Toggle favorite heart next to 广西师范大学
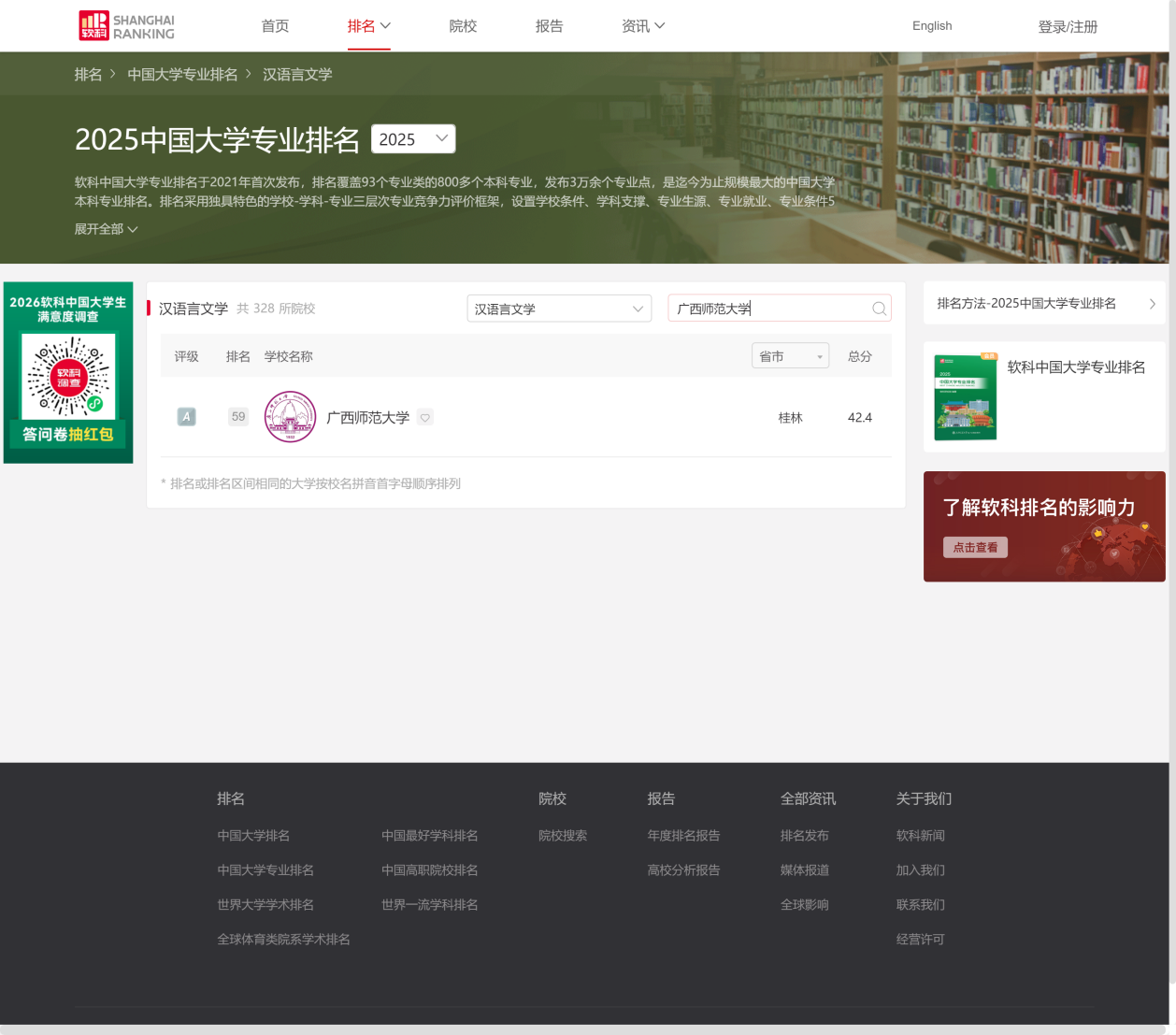This screenshot has height=1035, width=1176. click(425, 418)
